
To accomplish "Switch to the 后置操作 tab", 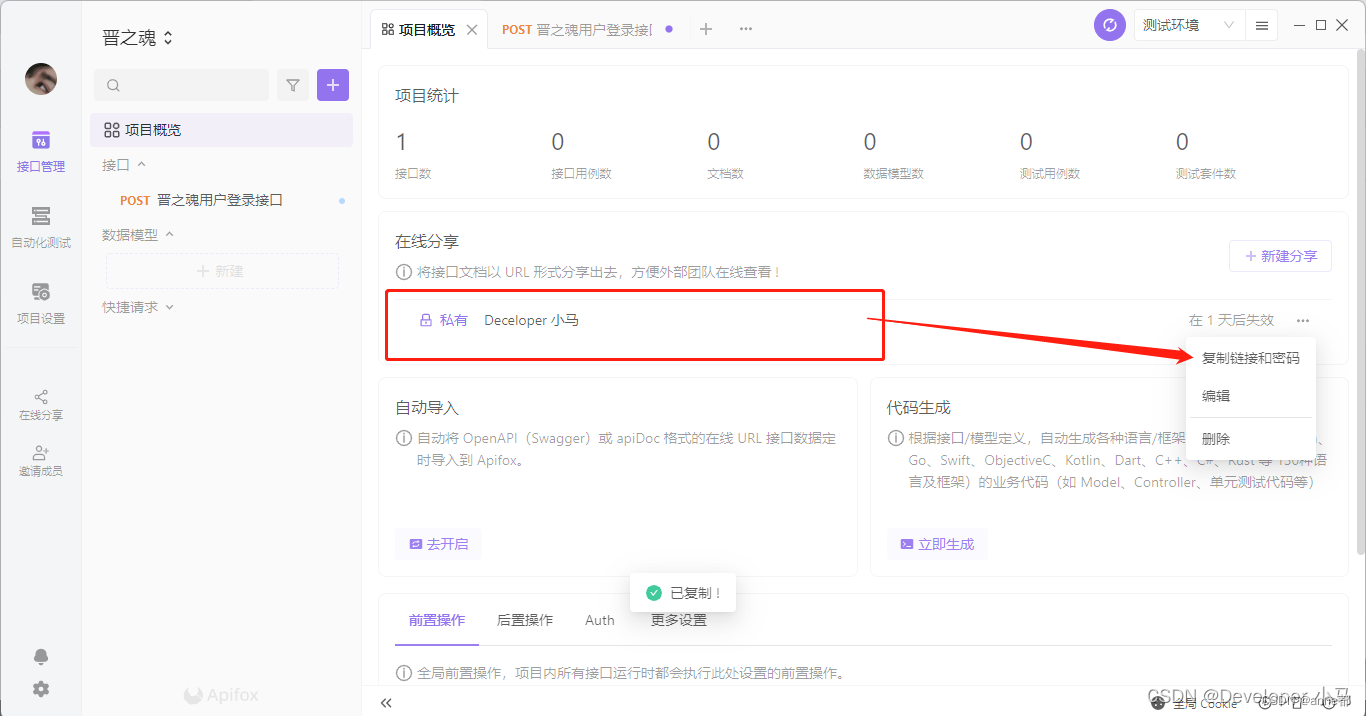I will tap(525, 620).
